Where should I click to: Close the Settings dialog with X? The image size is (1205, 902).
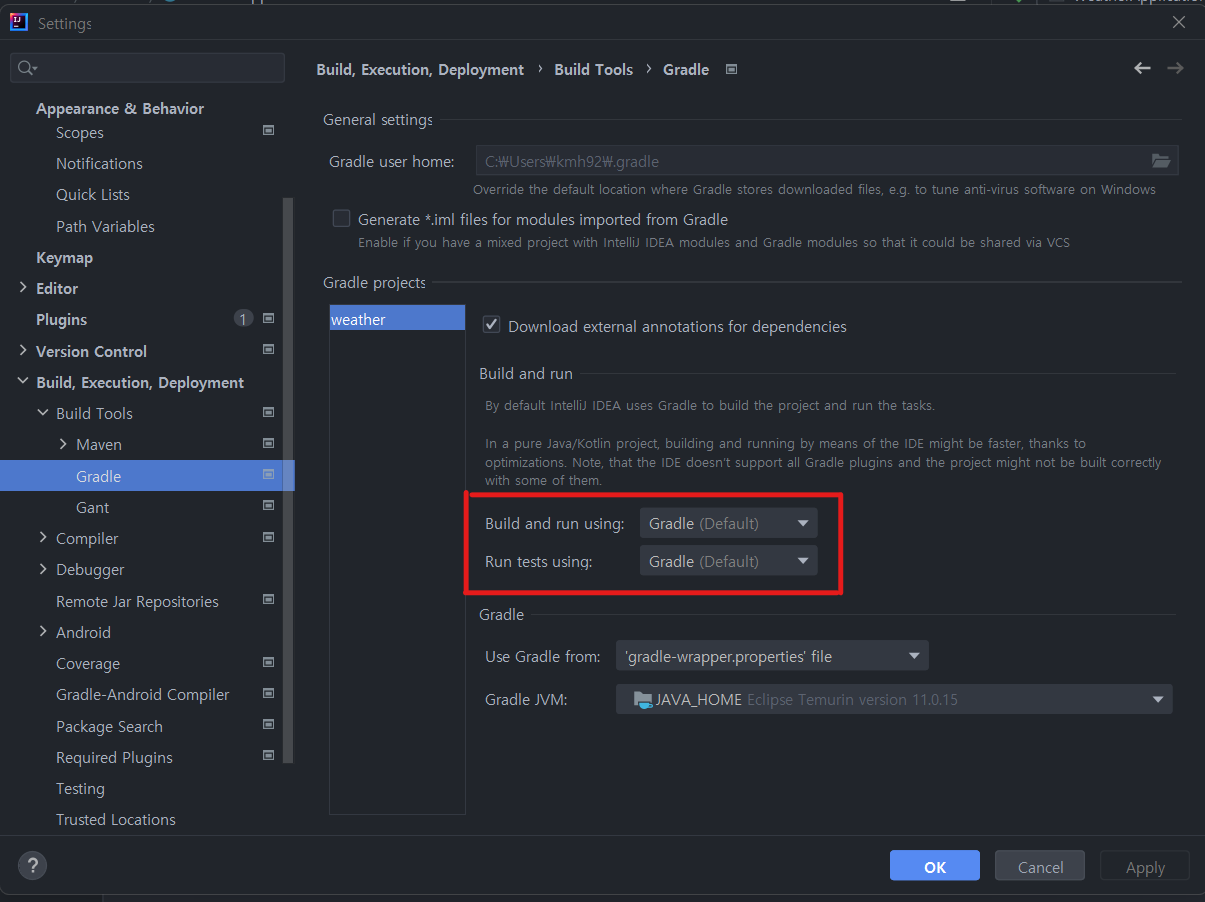[1179, 22]
